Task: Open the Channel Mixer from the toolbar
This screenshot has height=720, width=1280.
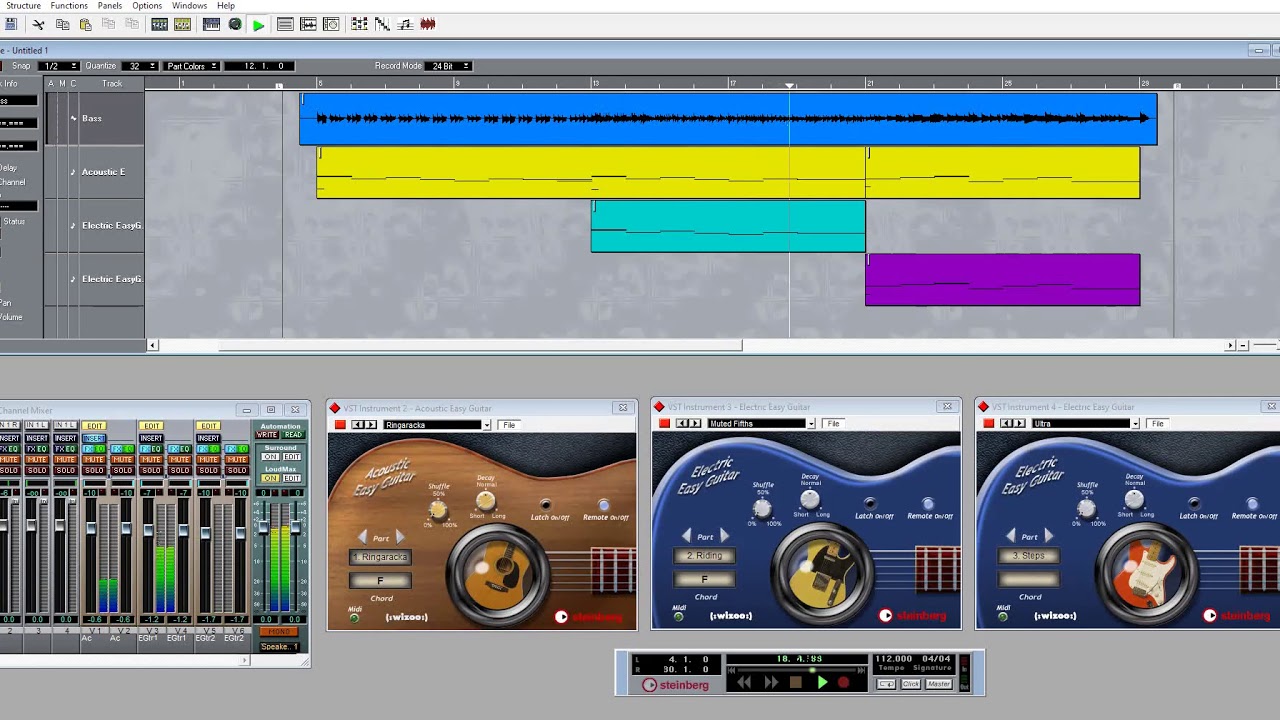Action: [158, 24]
